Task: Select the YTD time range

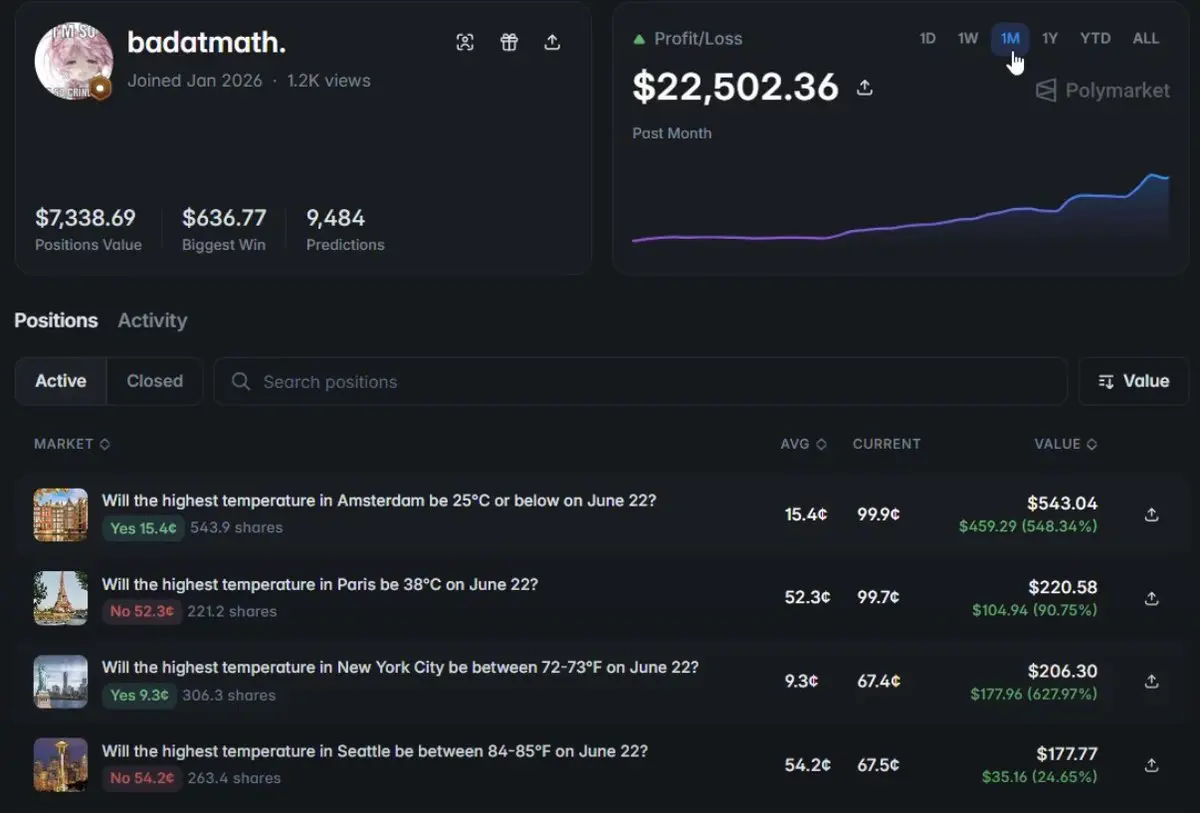Action: (x=1095, y=38)
